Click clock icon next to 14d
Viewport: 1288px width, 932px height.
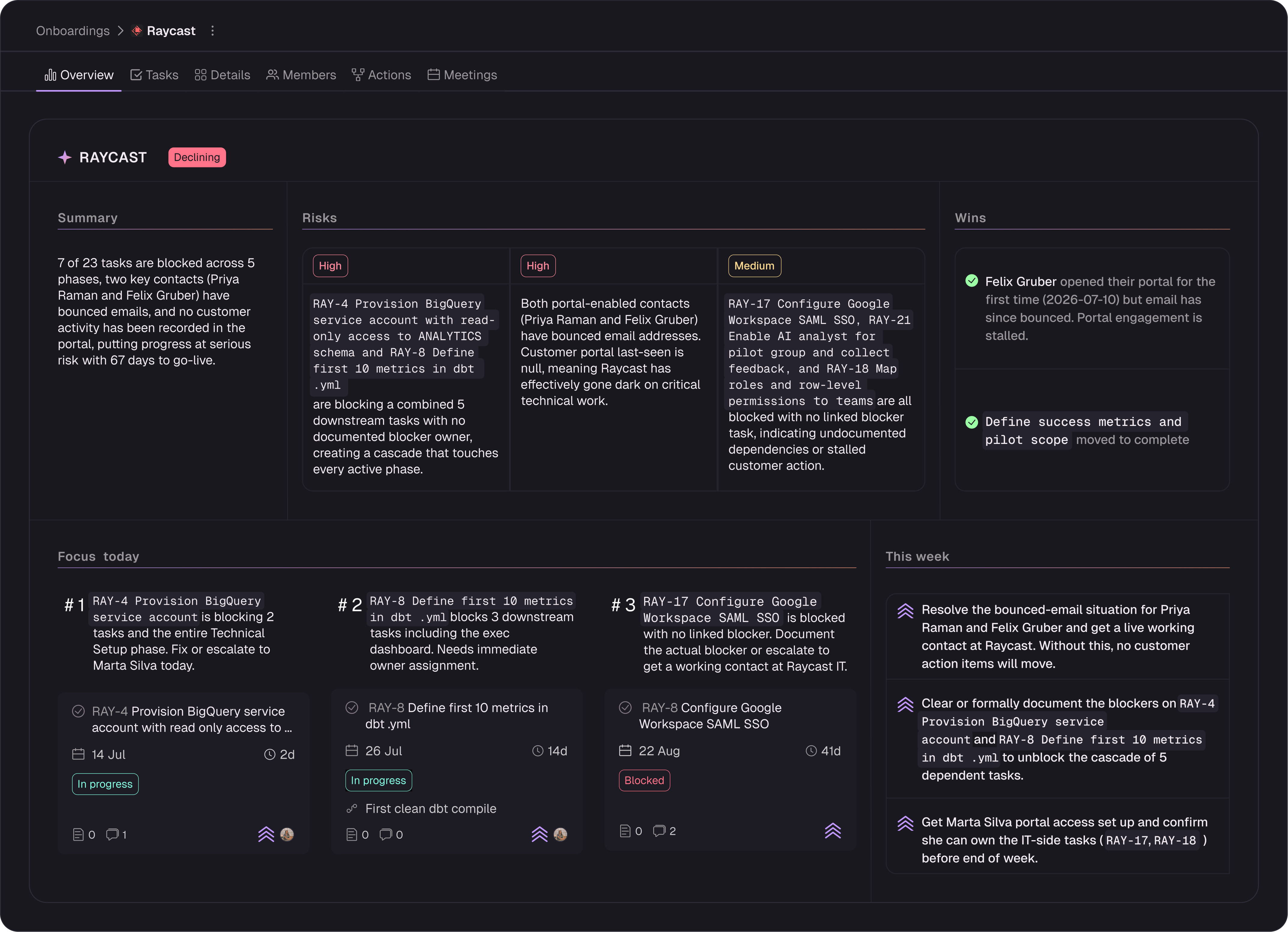(538, 751)
